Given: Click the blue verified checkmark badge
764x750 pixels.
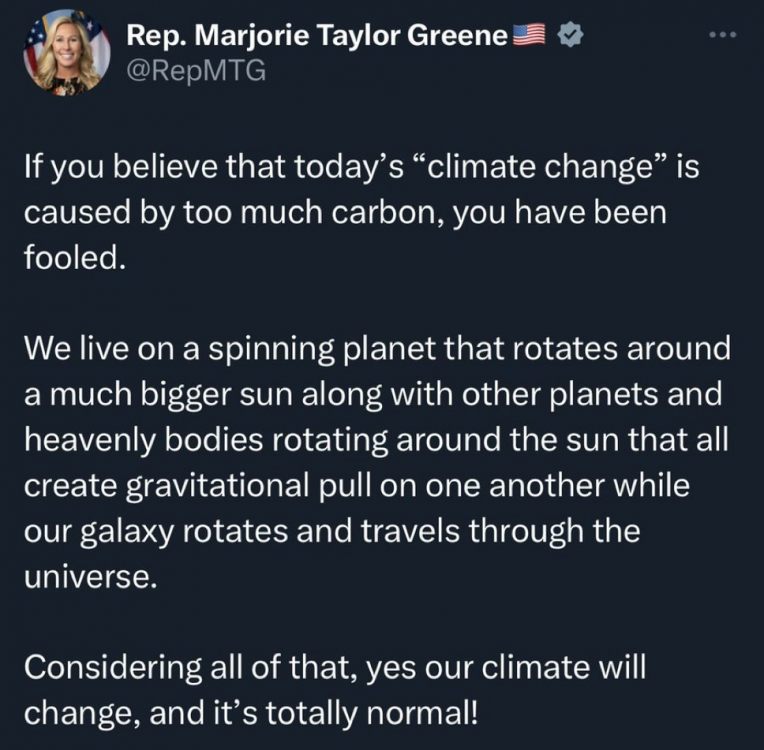Looking at the screenshot, I should (x=570, y=35).
